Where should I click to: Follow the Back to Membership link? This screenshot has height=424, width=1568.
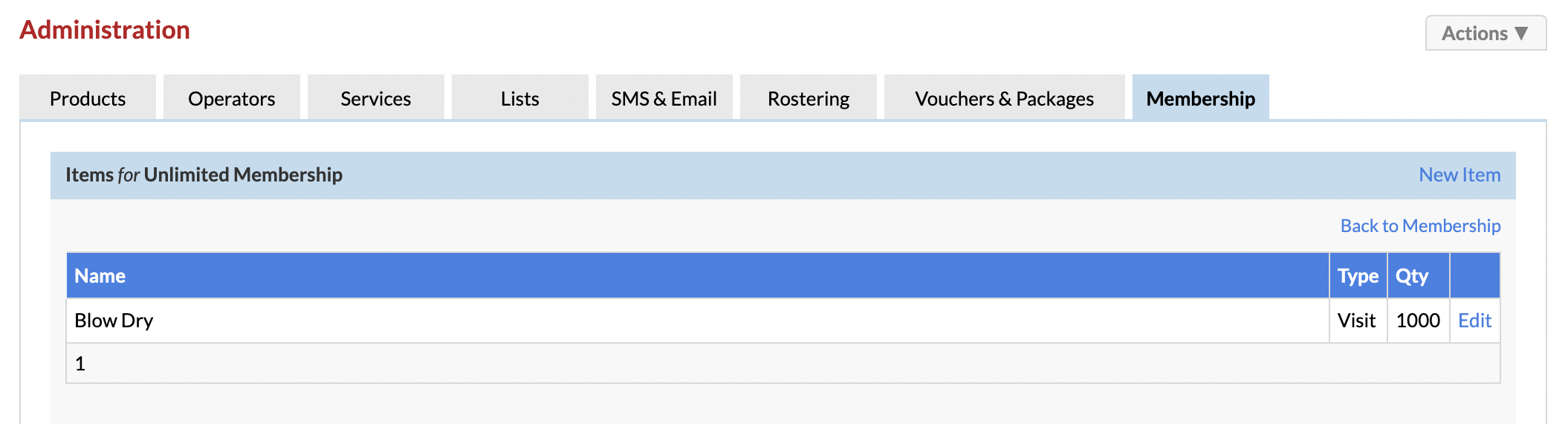(x=1420, y=225)
